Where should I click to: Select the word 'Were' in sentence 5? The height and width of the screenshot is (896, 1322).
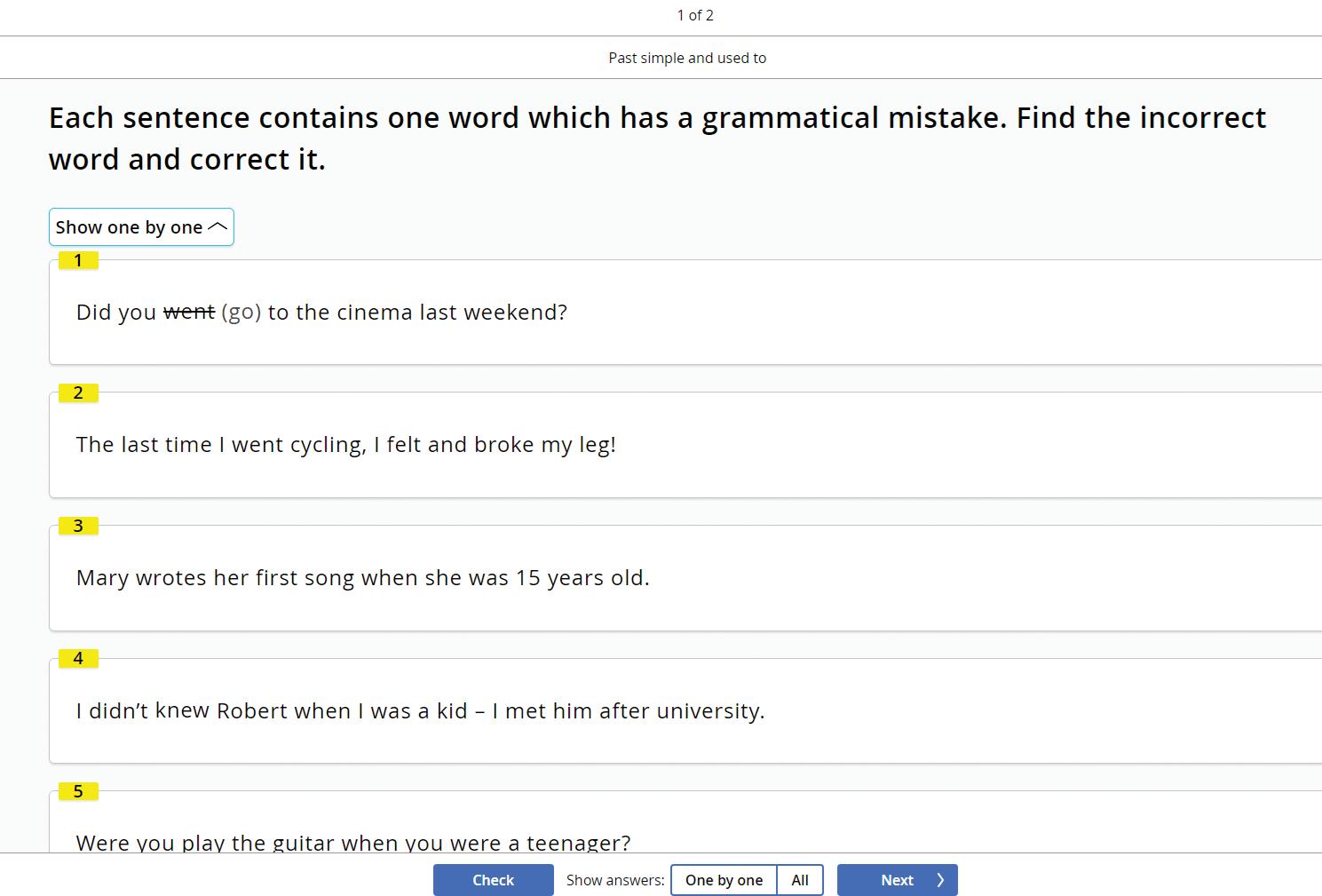coord(96,842)
